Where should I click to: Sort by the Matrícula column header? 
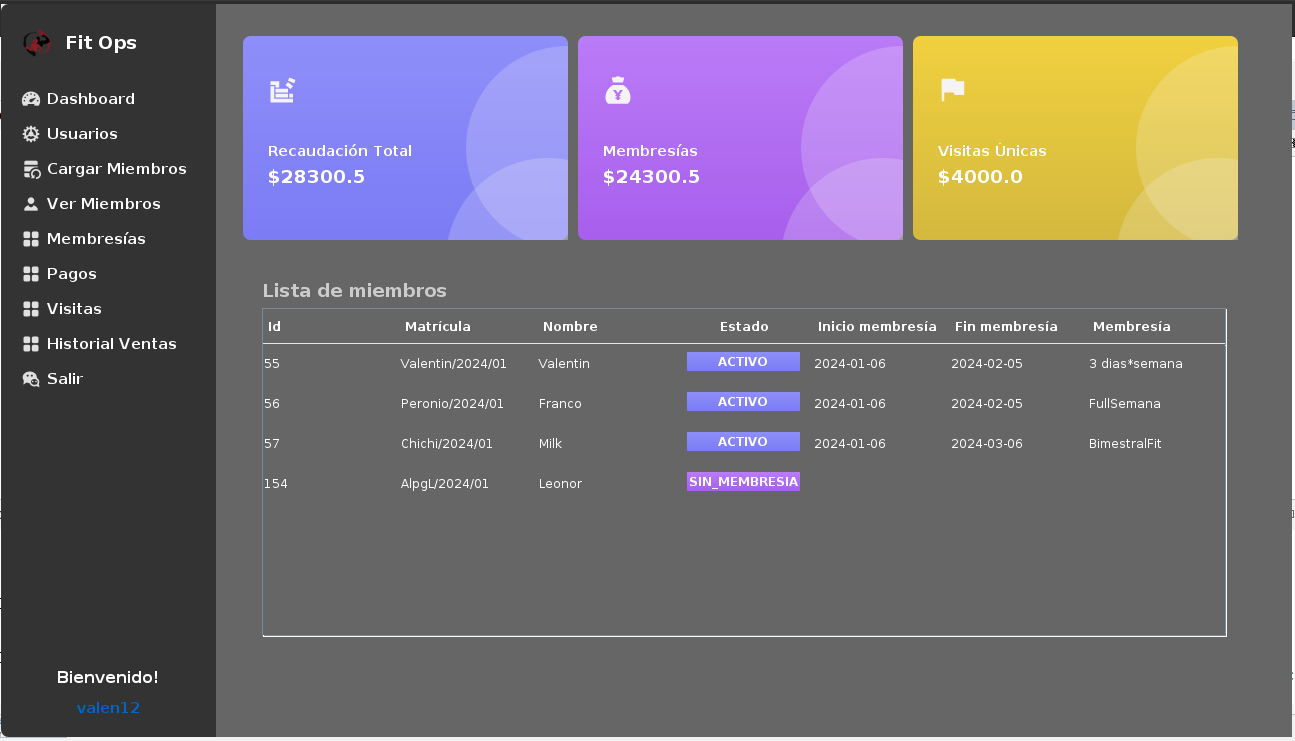(438, 327)
